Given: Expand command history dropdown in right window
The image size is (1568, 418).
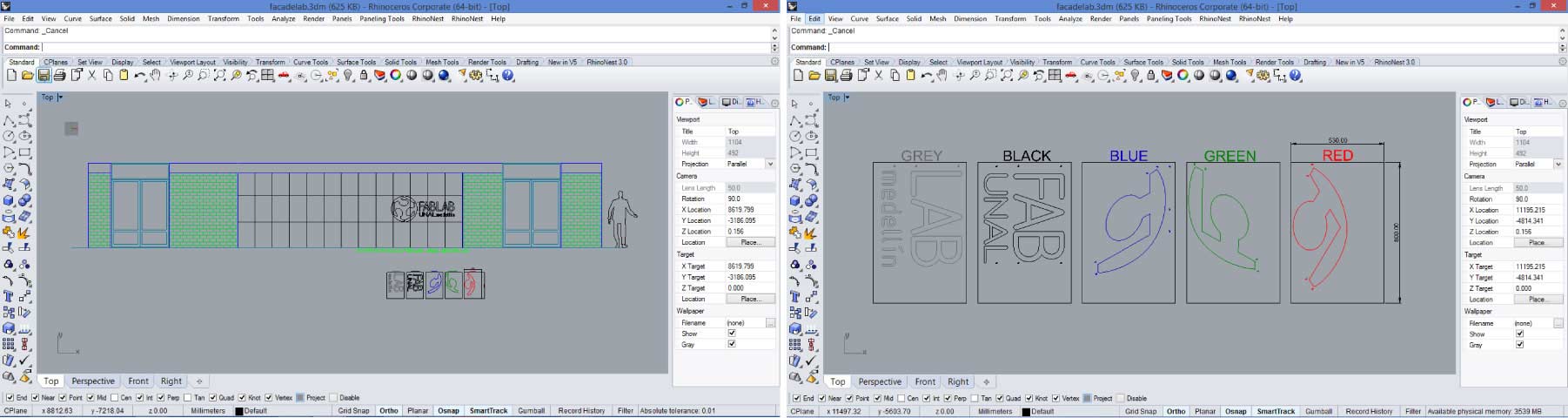Looking at the screenshot, I should pos(1562,47).
